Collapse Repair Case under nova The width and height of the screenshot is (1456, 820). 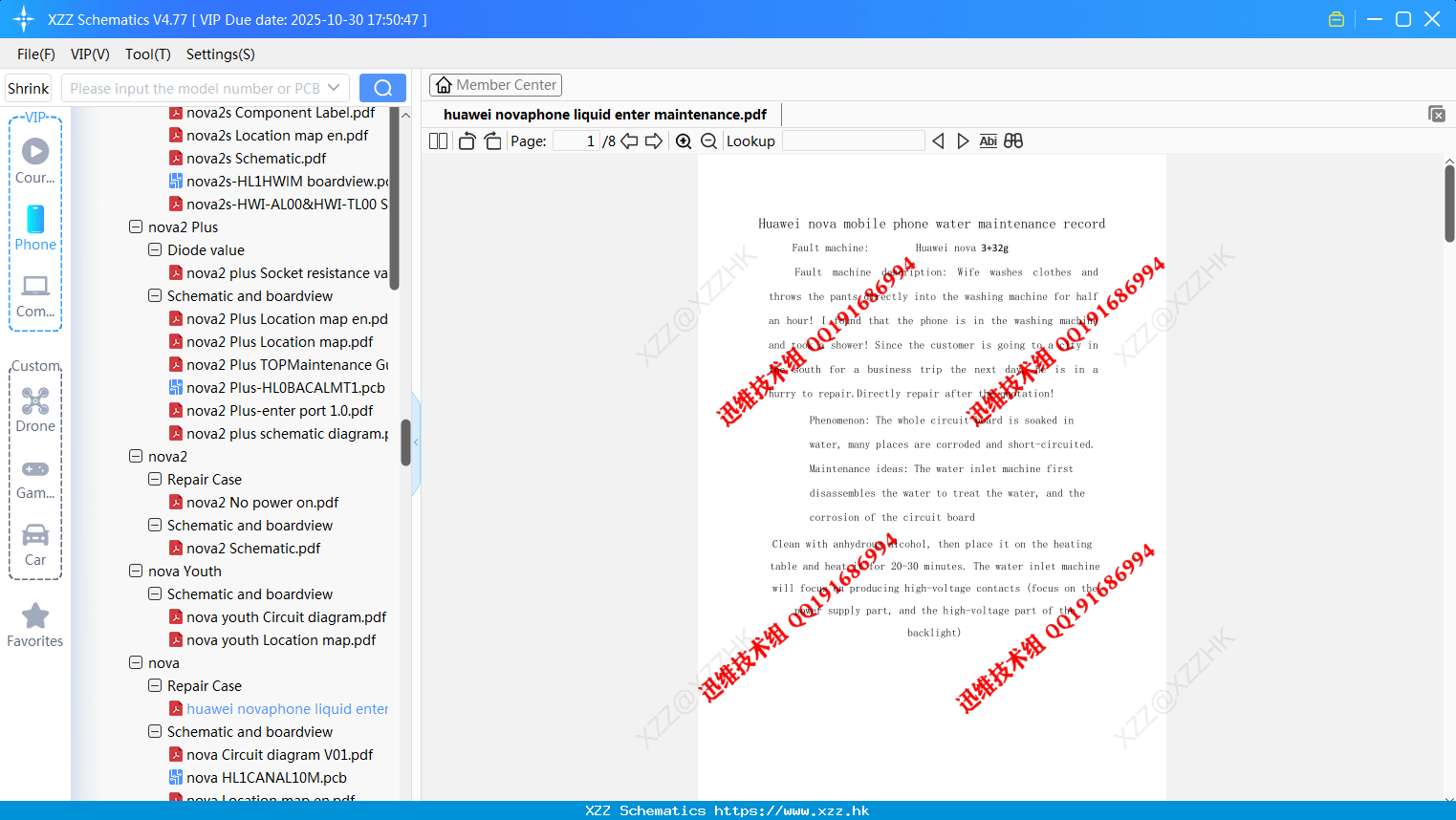155,686
